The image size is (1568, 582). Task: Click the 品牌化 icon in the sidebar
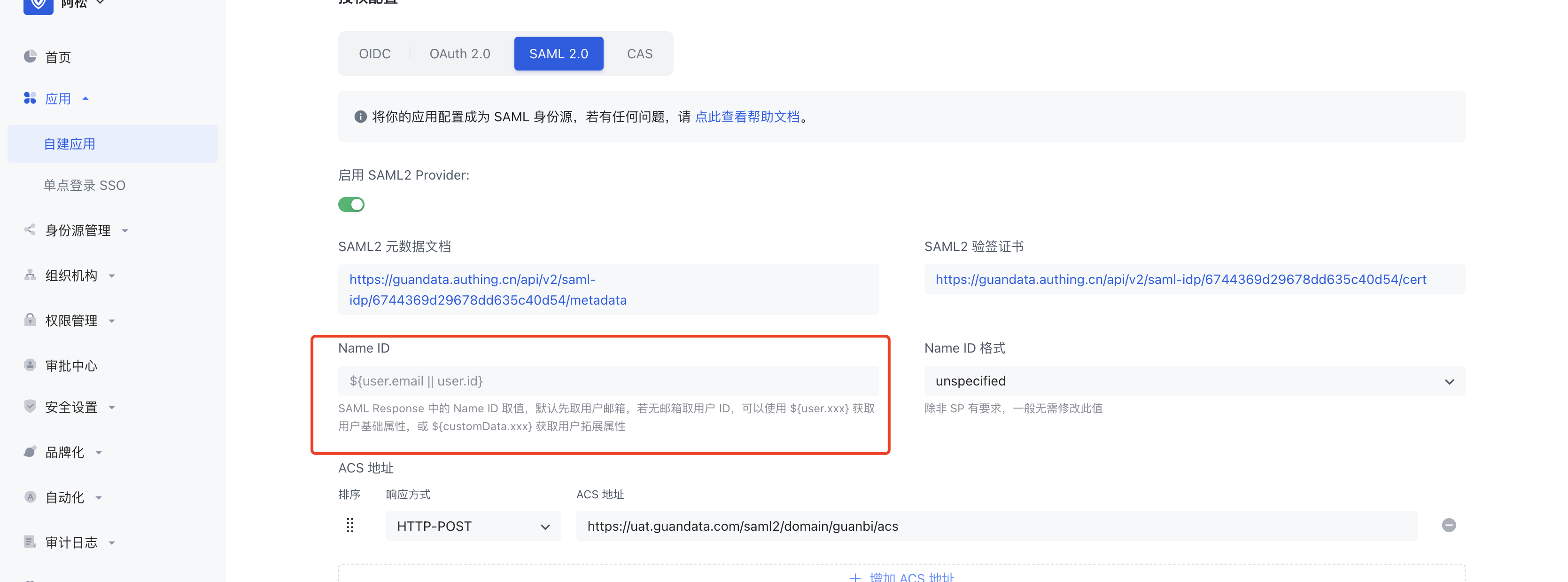[x=30, y=452]
